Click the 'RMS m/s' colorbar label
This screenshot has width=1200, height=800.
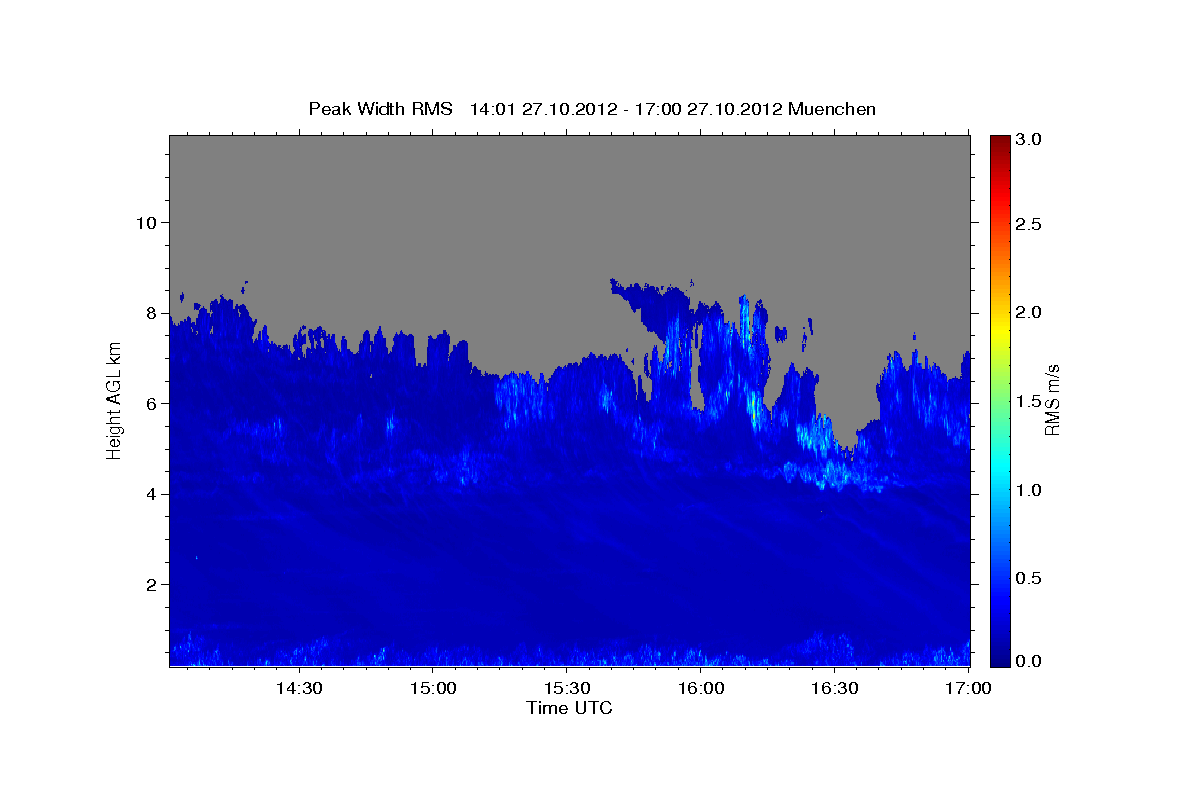tap(1052, 400)
